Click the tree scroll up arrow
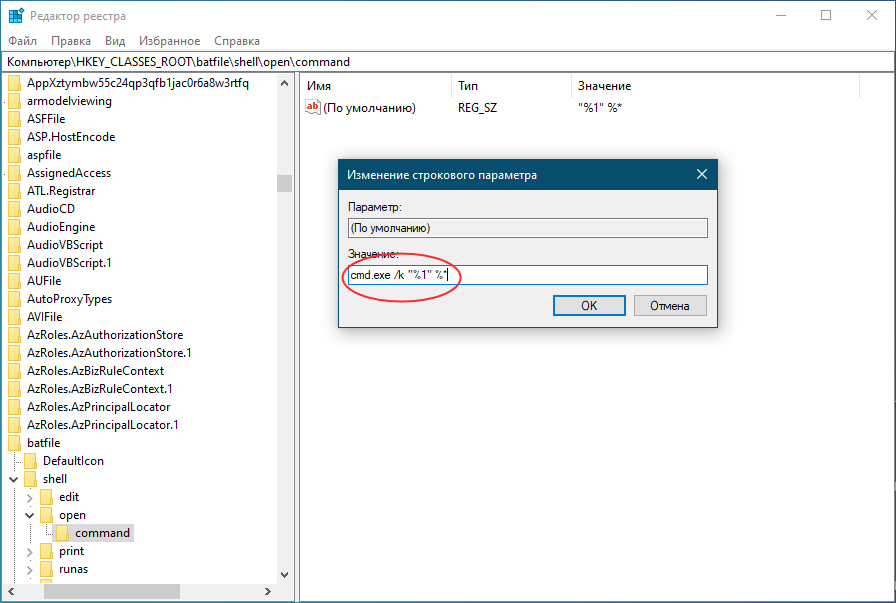Image resolution: width=896 pixels, height=603 pixels. point(285,83)
